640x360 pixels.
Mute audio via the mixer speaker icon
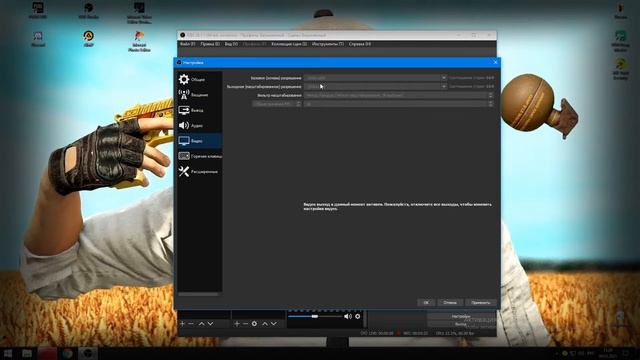point(347,316)
